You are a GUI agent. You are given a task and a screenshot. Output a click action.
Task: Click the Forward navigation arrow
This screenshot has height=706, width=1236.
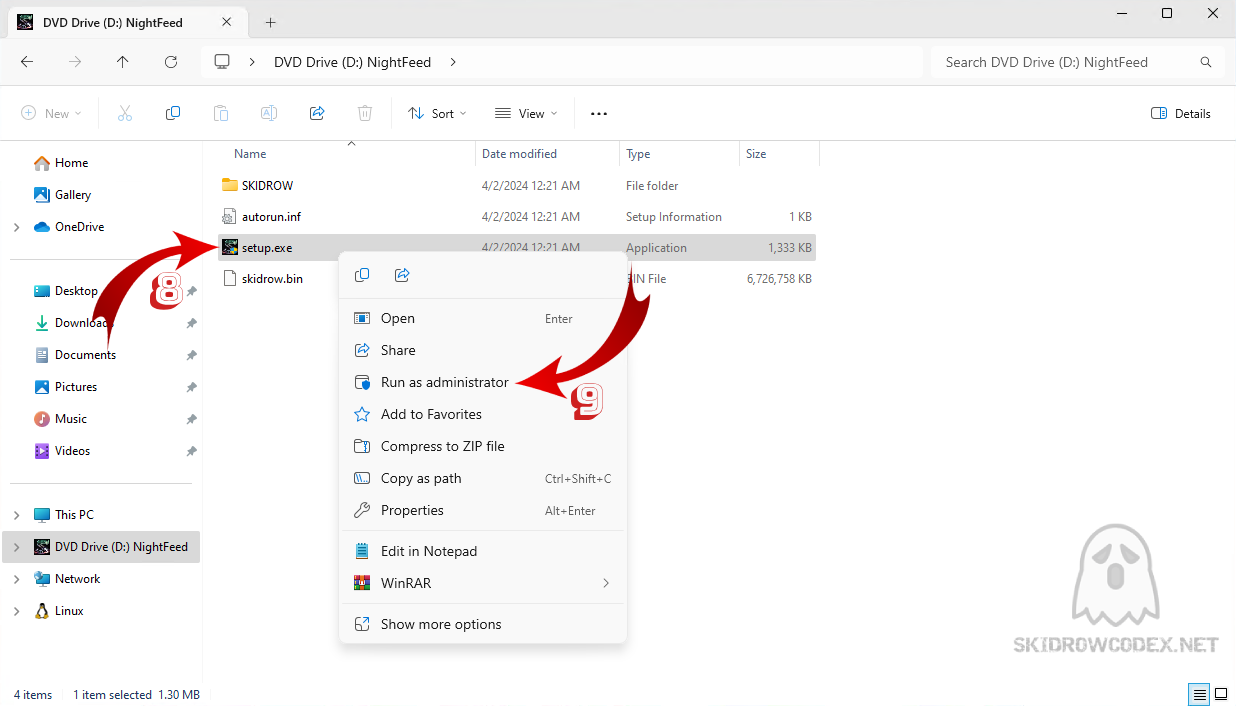[75, 62]
